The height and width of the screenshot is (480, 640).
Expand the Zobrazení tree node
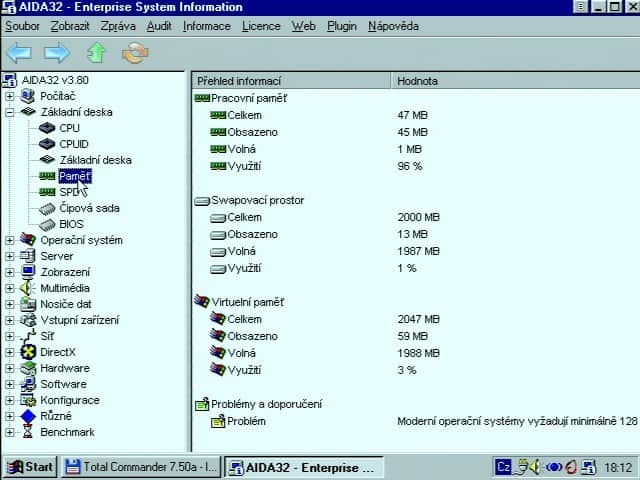pyautogui.click(x=9, y=272)
